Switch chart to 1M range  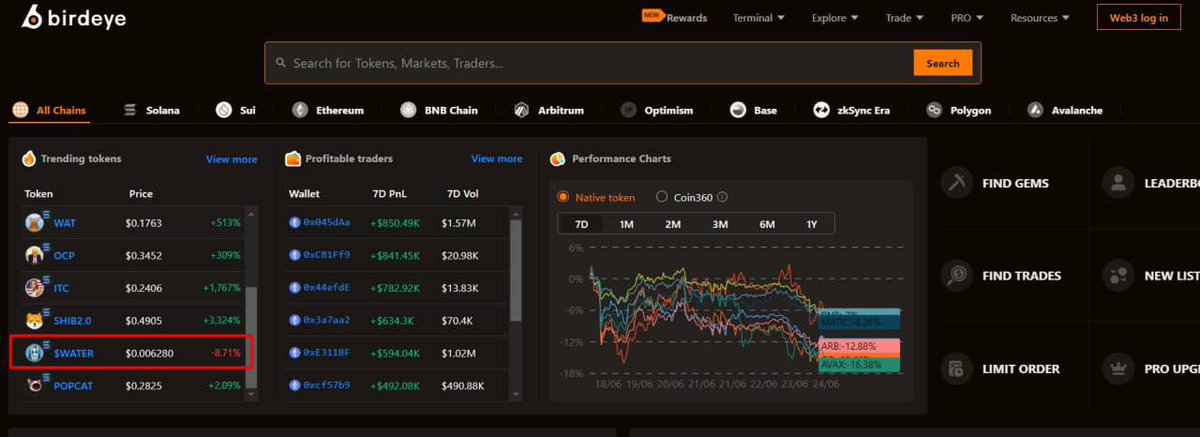626,224
